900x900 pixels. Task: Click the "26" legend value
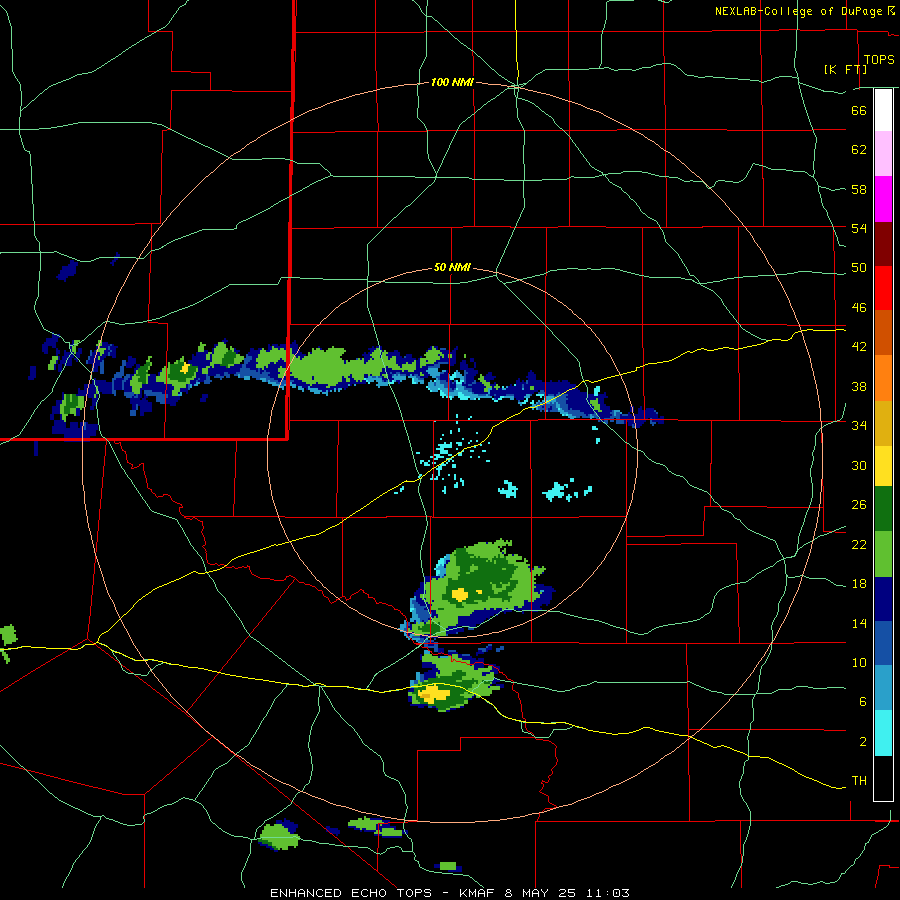[859, 505]
